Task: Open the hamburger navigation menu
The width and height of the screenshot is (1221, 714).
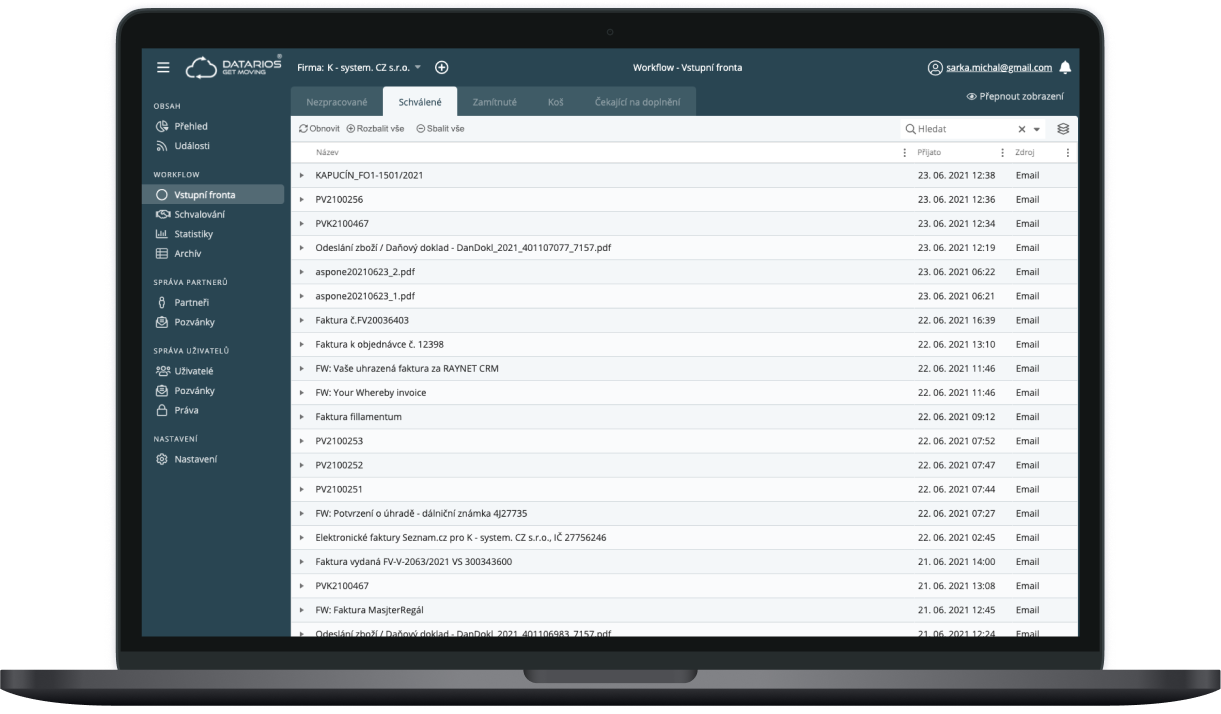Action: coord(163,68)
